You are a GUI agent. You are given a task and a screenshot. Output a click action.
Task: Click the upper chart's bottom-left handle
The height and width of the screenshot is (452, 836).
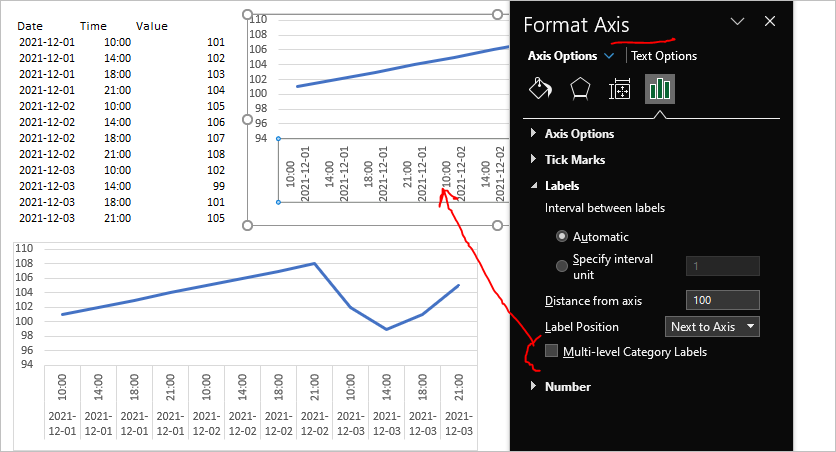247,225
